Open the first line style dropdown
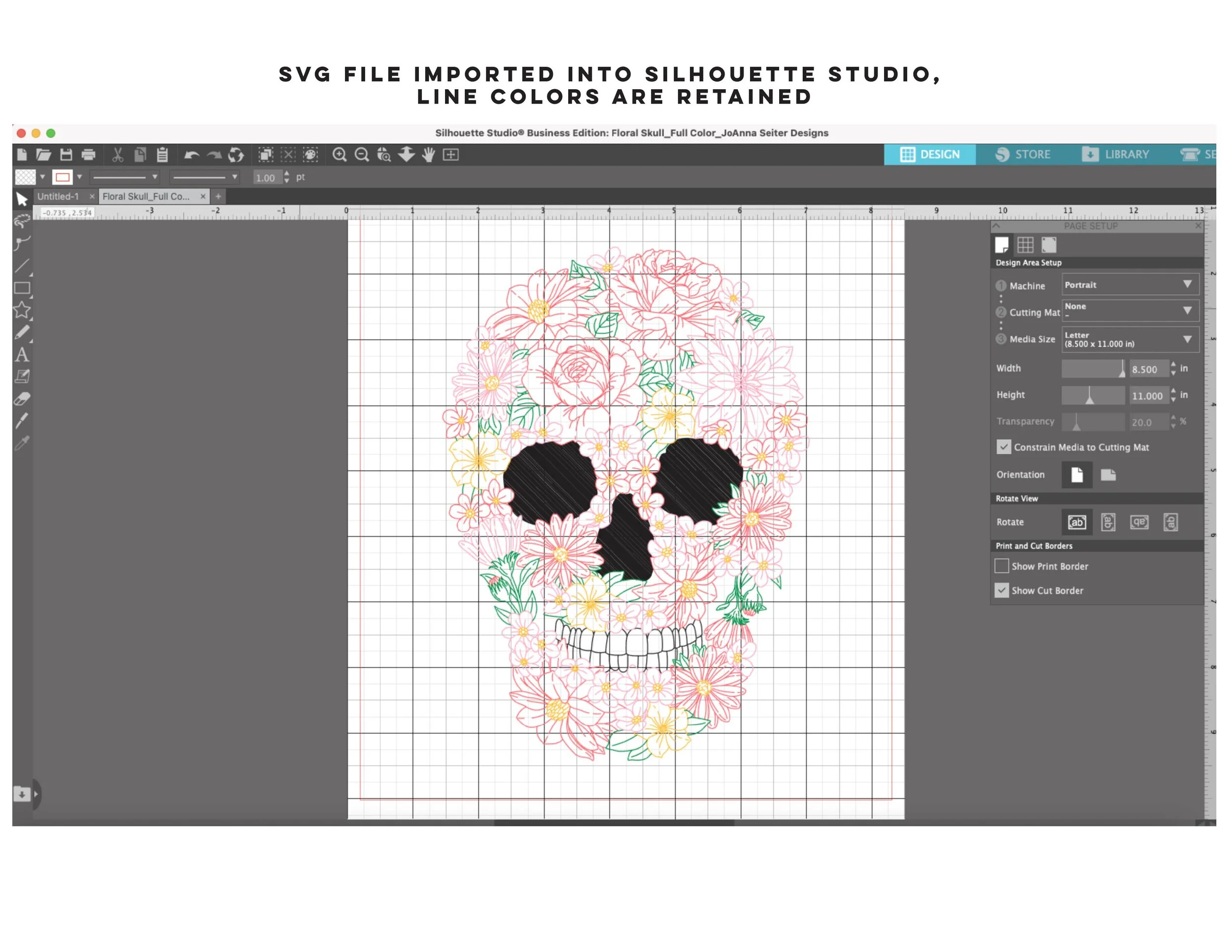1232x952 pixels. click(x=125, y=177)
